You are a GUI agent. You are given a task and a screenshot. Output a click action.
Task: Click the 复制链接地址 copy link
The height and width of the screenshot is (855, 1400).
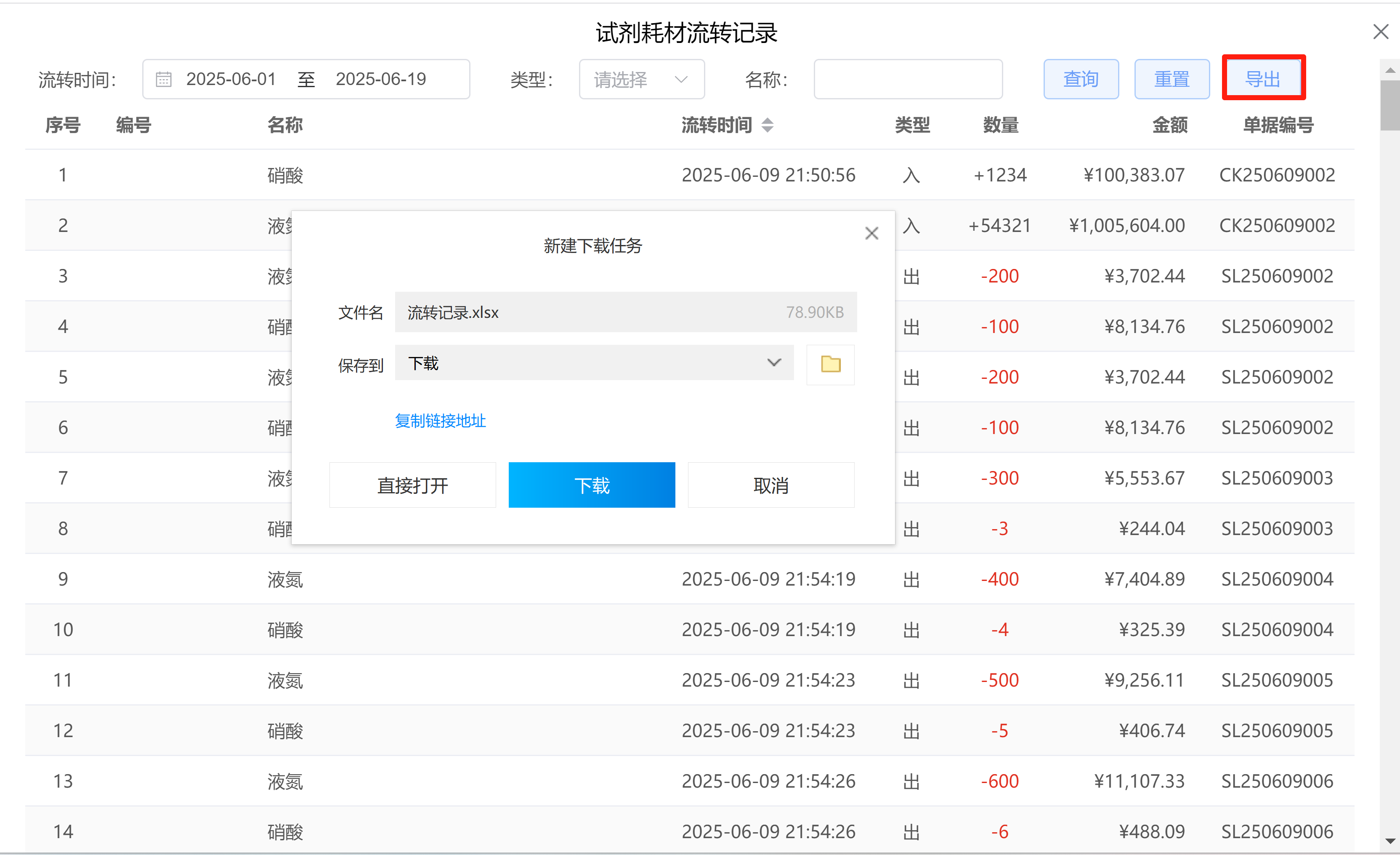[440, 421]
